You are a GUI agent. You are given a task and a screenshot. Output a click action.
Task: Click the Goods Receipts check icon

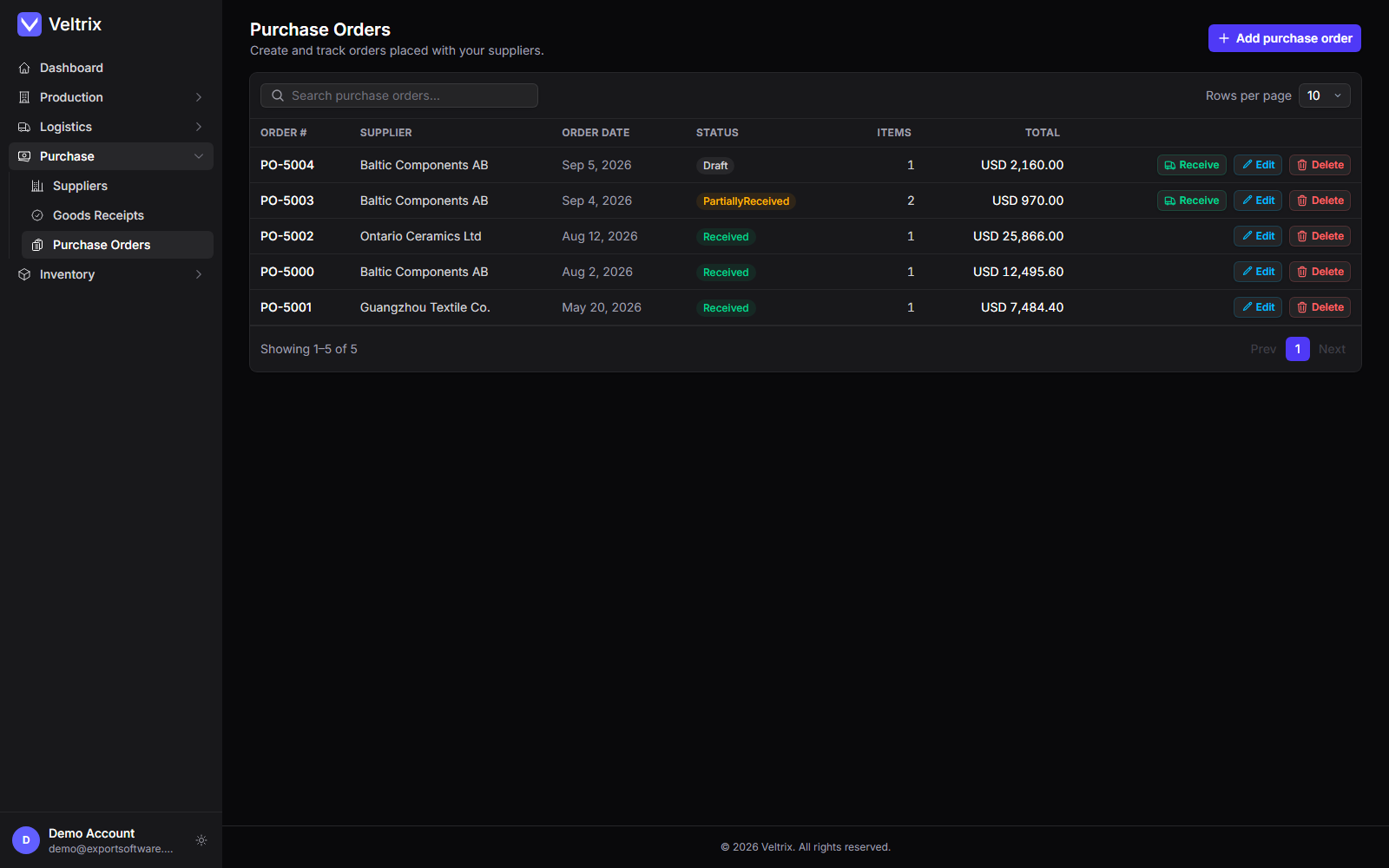[37, 215]
